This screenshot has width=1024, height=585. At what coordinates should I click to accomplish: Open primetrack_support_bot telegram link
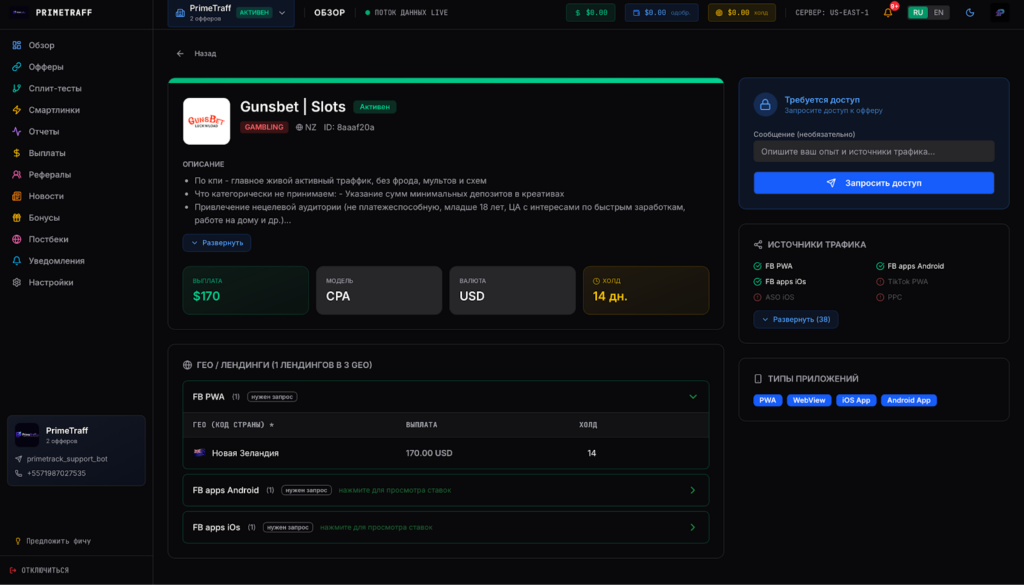pos(67,459)
